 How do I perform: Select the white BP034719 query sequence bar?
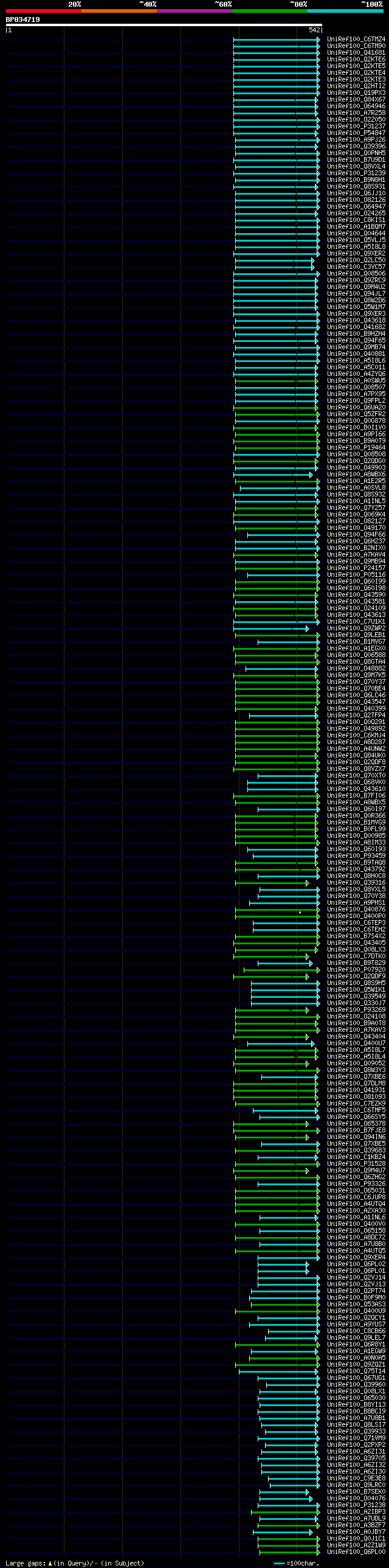click(x=164, y=25)
